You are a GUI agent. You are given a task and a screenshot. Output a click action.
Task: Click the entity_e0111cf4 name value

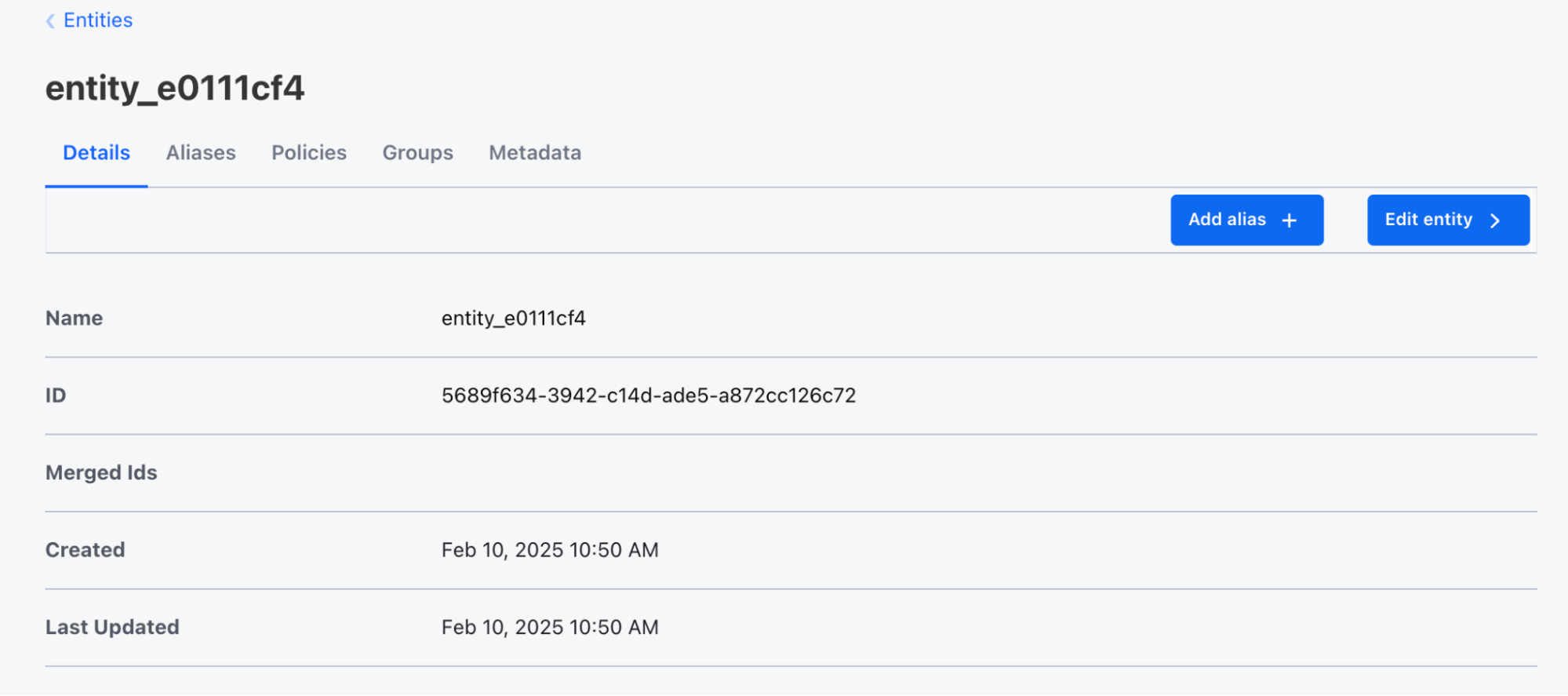[513, 318]
